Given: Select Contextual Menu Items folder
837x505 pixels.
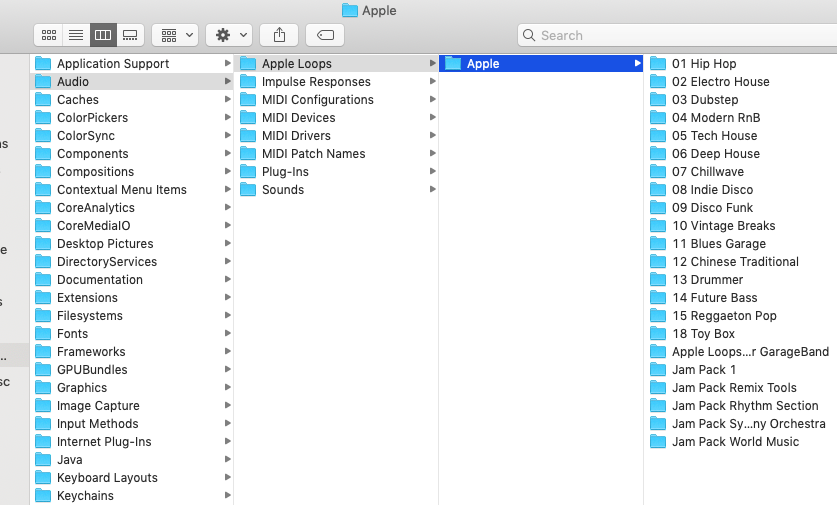Looking at the screenshot, I should pyautogui.click(x=132, y=190).
